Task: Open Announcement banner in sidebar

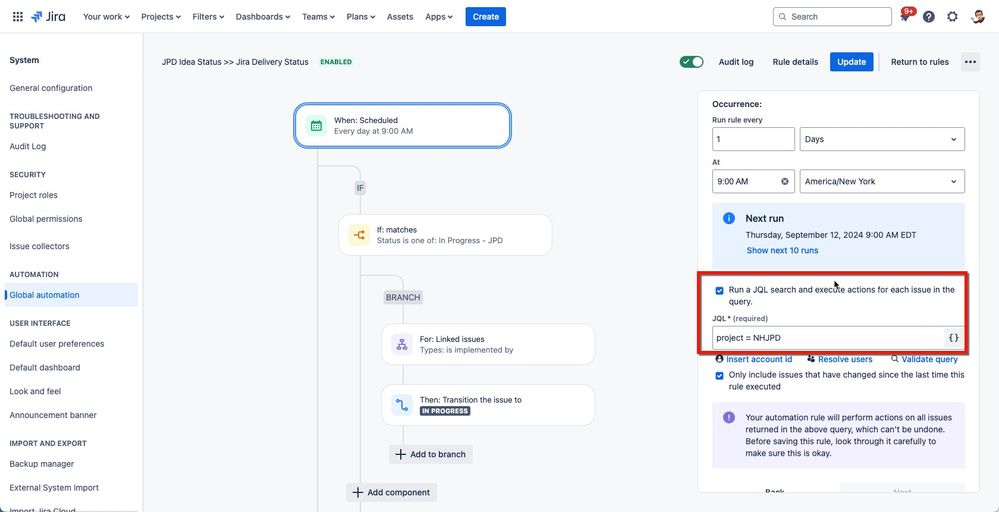Action: click(x=53, y=415)
